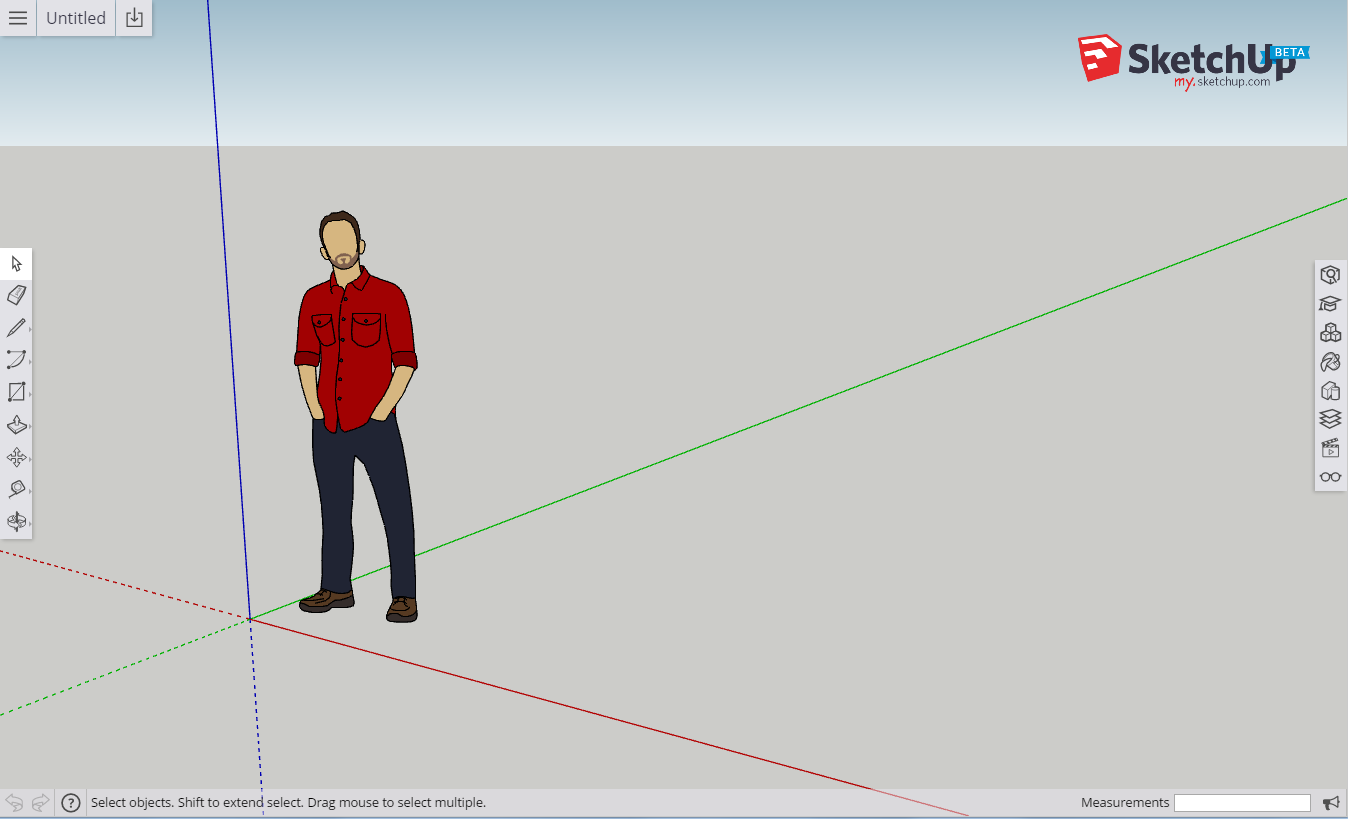Activate the pencil Line tool
Viewport: 1348px width, 819px height.
pyautogui.click(x=16, y=328)
